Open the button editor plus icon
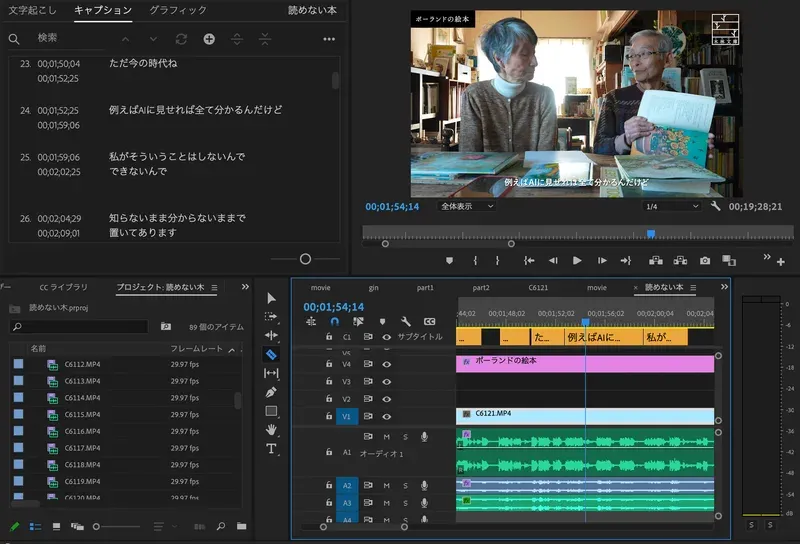The width and height of the screenshot is (800, 544). (x=781, y=262)
